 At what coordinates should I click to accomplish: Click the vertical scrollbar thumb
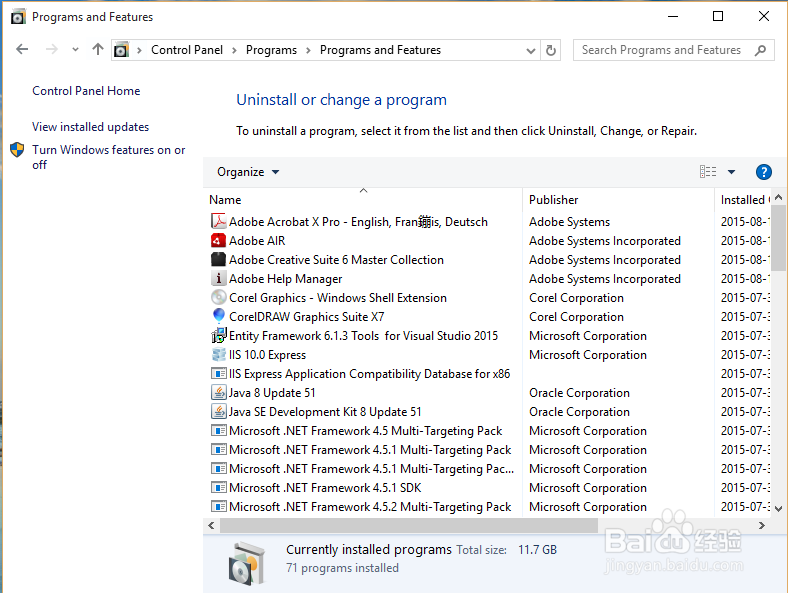(x=778, y=238)
